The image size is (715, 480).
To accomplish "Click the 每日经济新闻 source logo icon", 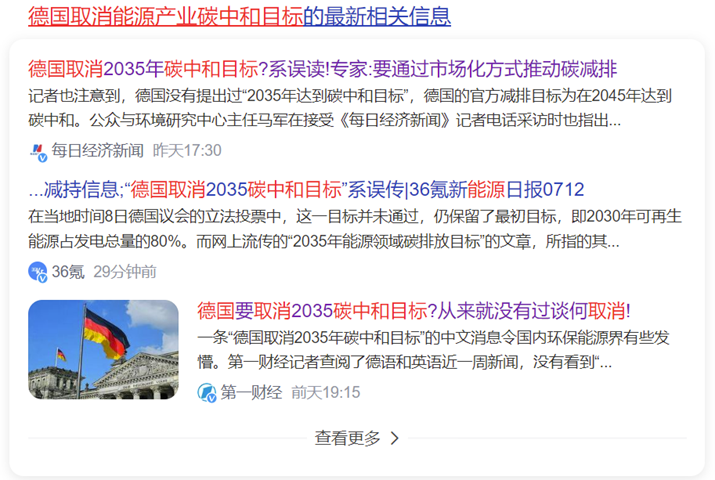I will (38, 151).
